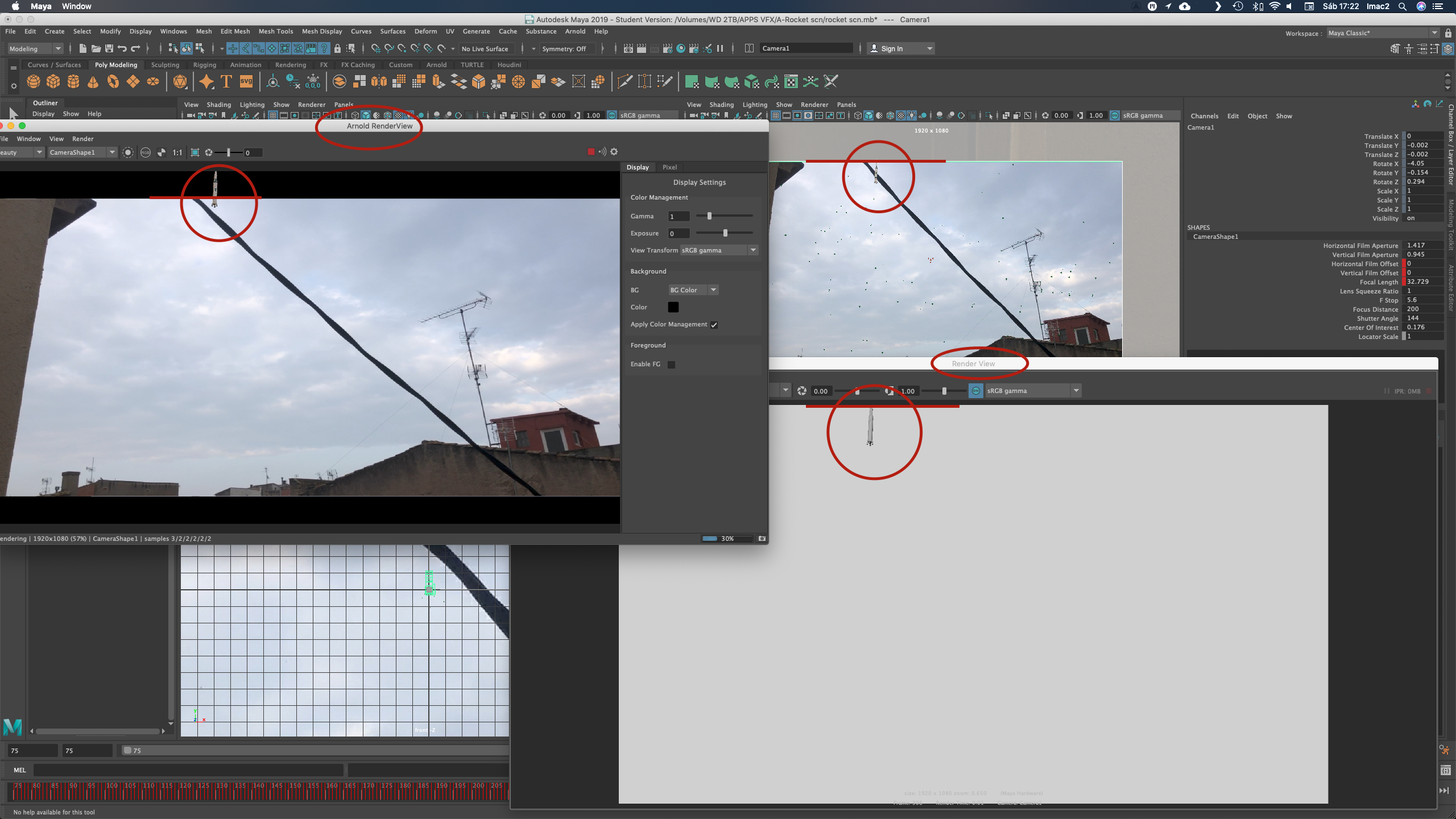Select the polygon sphere tool on the shelf
This screenshot has height=819, width=1456.
pos(32,81)
